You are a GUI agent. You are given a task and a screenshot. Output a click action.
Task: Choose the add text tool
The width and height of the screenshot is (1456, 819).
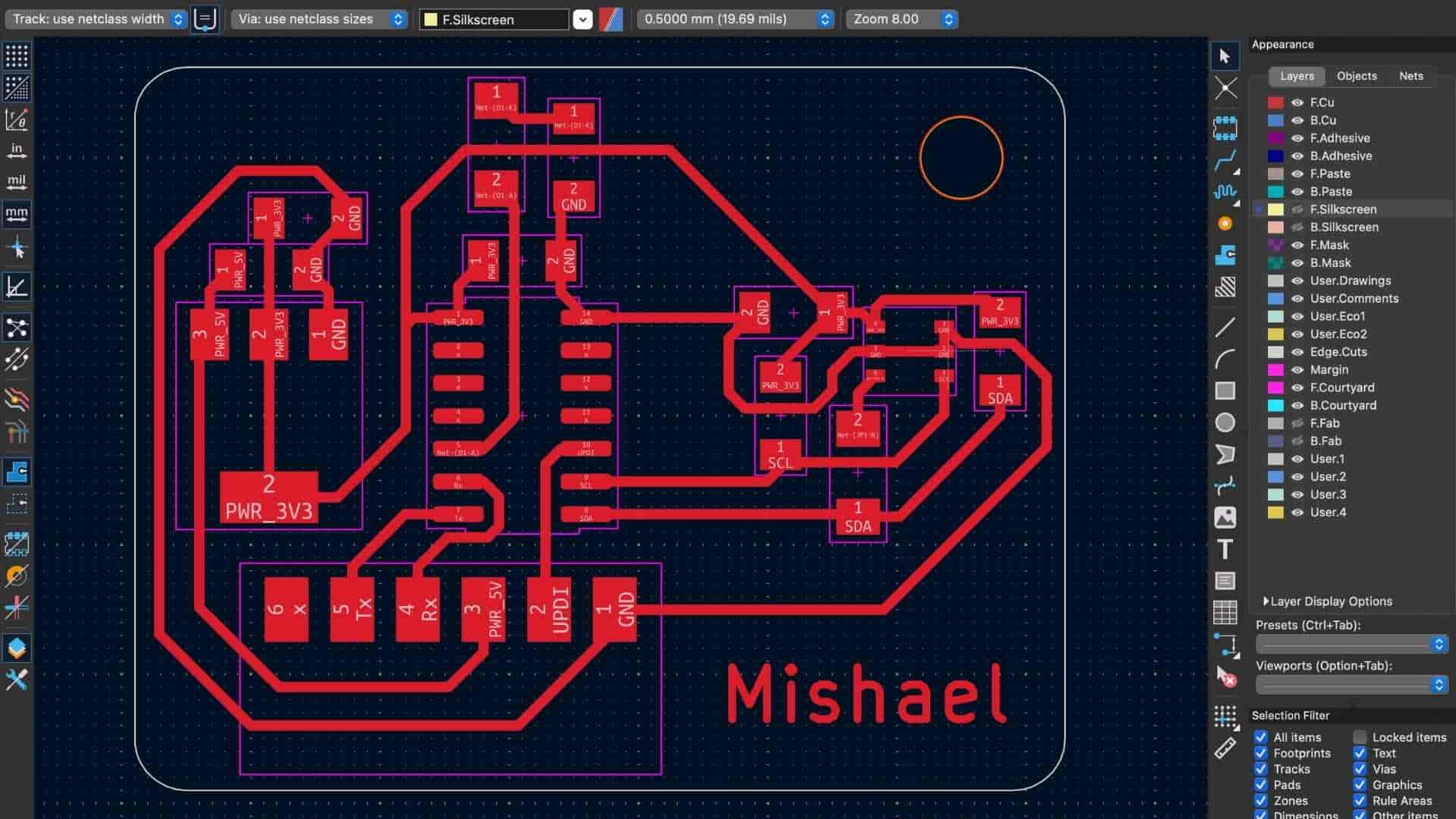pos(1225,549)
